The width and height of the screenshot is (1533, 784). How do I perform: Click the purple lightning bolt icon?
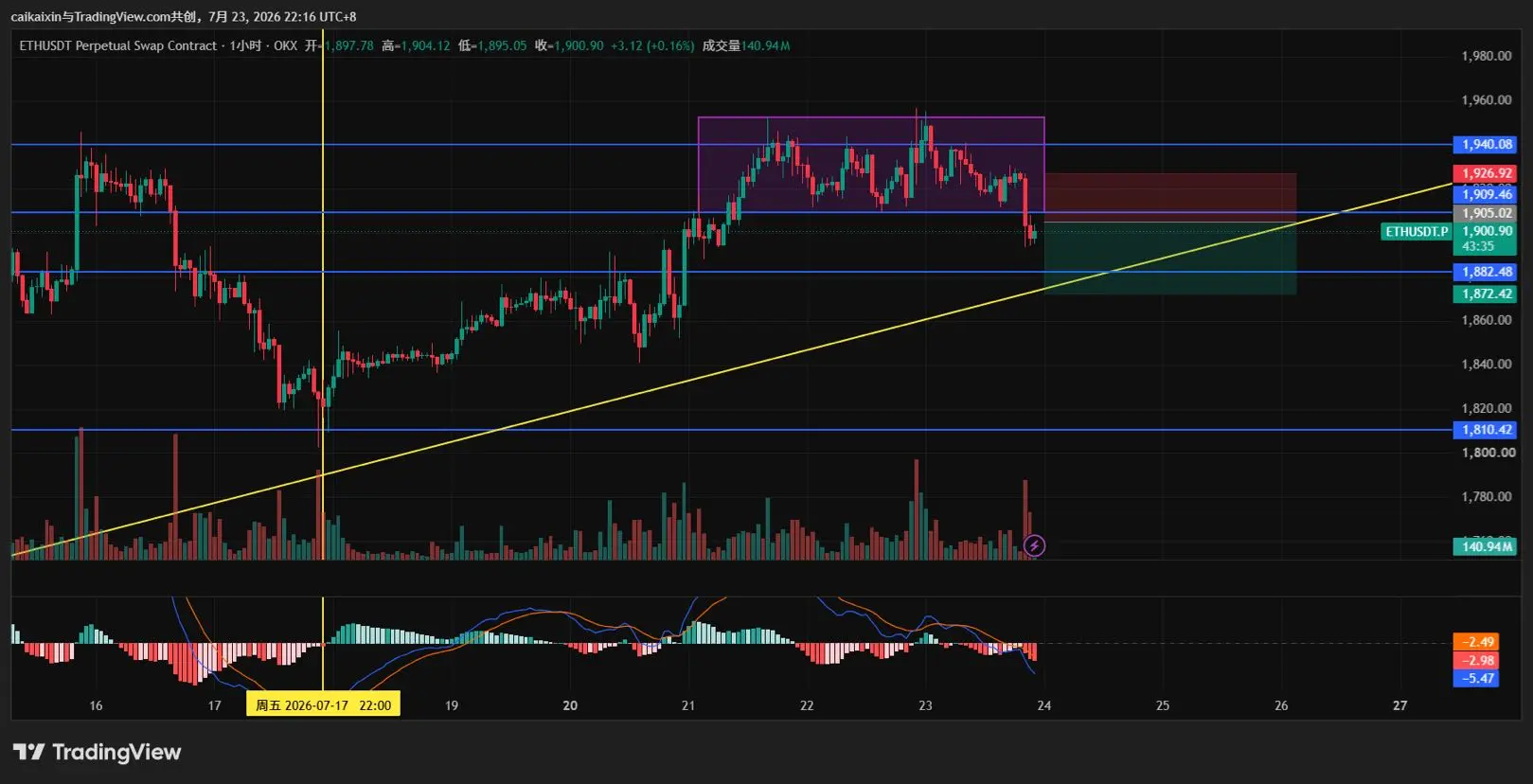(x=1034, y=545)
